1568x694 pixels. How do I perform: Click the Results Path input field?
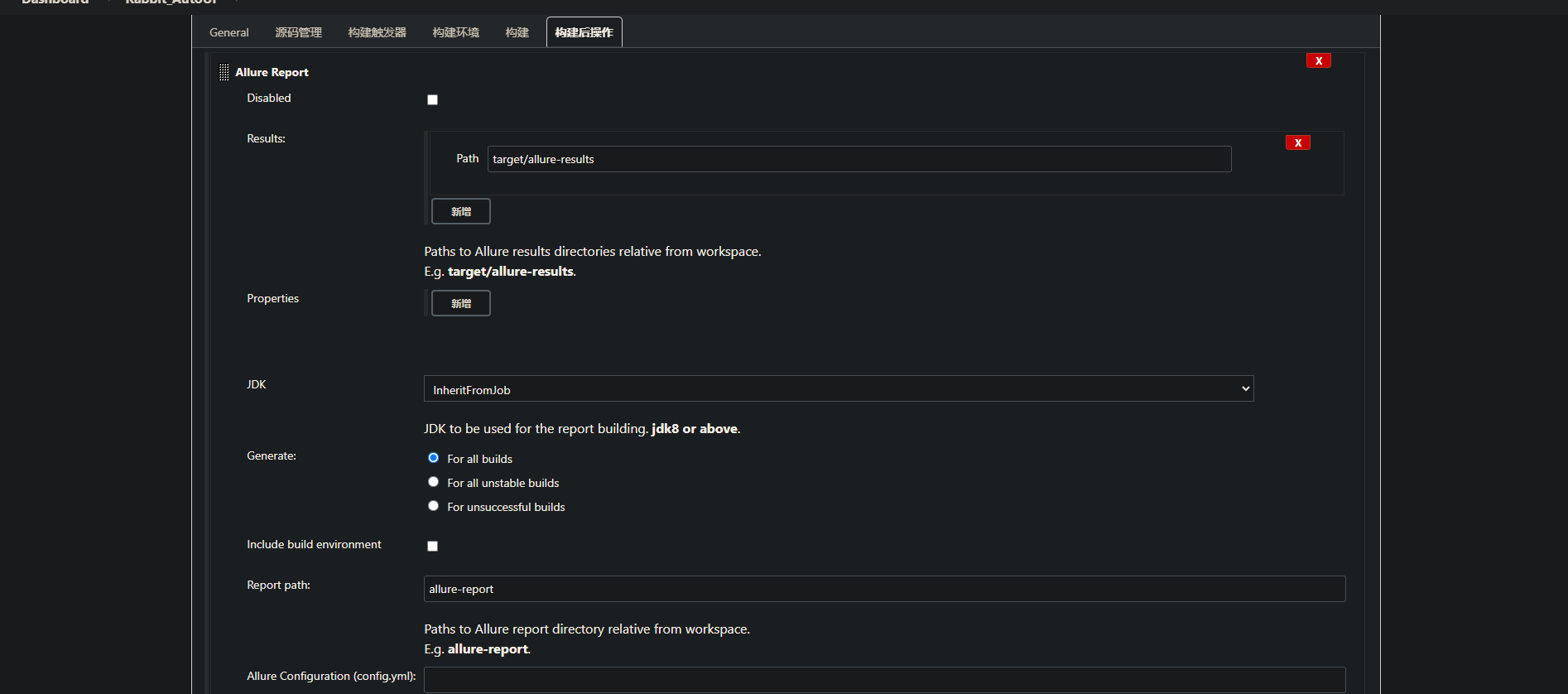pyautogui.click(x=859, y=159)
